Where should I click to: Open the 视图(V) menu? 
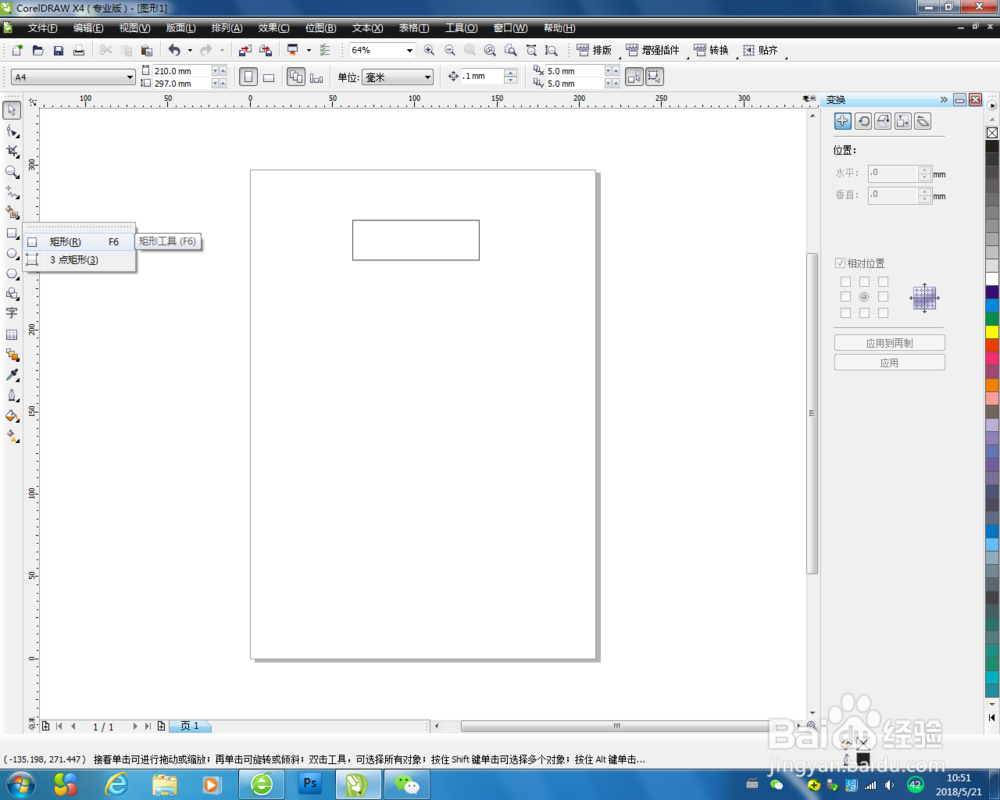pos(135,28)
